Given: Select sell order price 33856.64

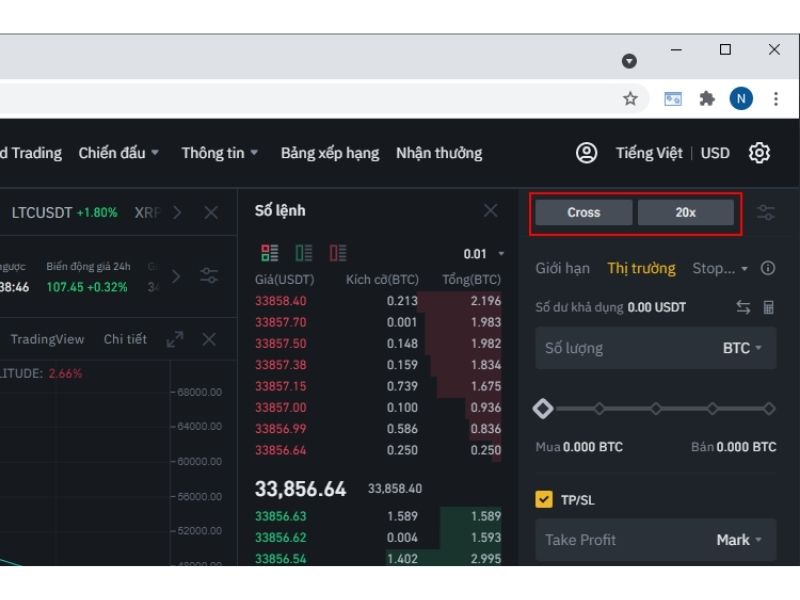Looking at the screenshot, I should pos(281,450).
